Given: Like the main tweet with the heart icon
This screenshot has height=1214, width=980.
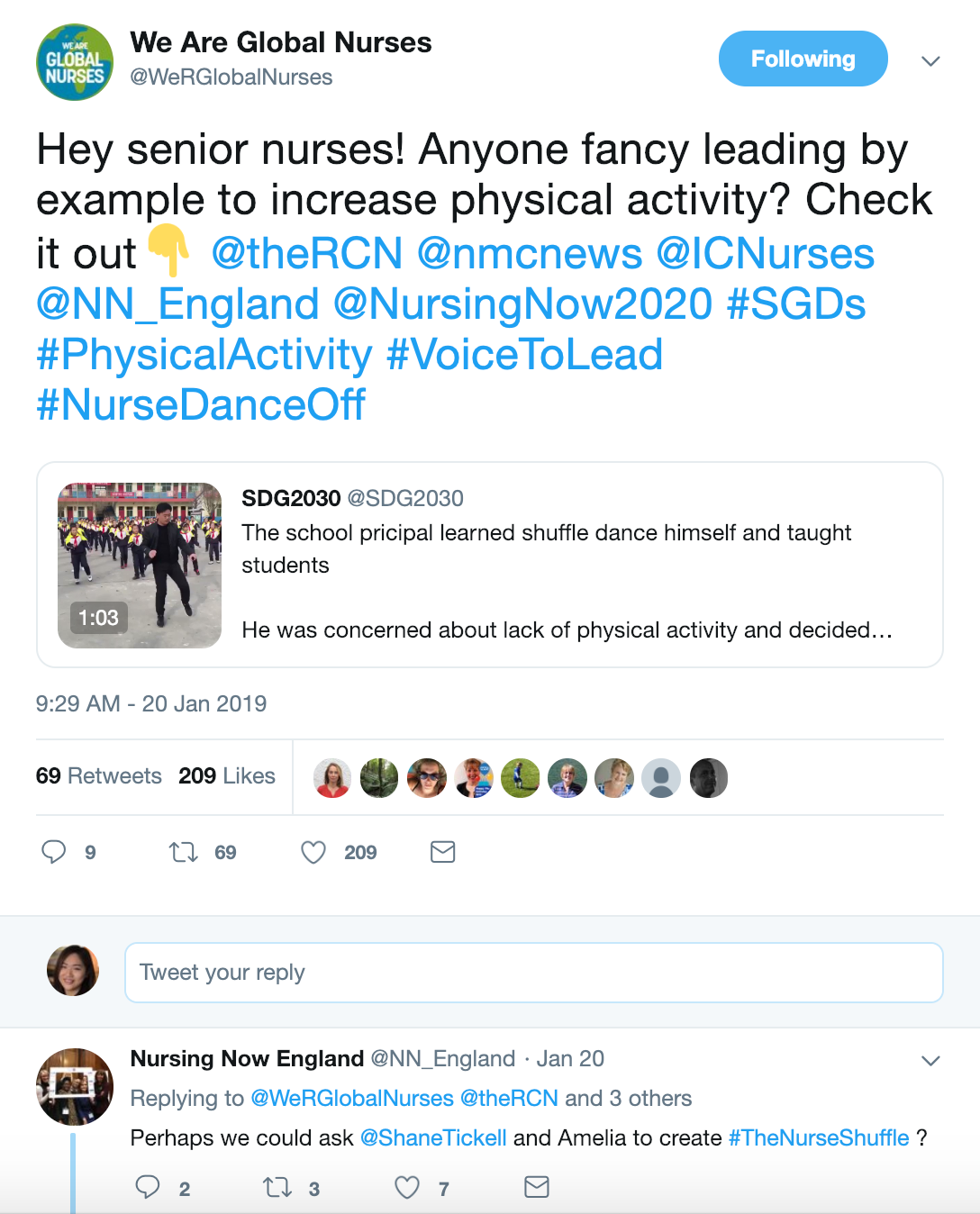Looking at the screenshot, I should pos(313,852).
